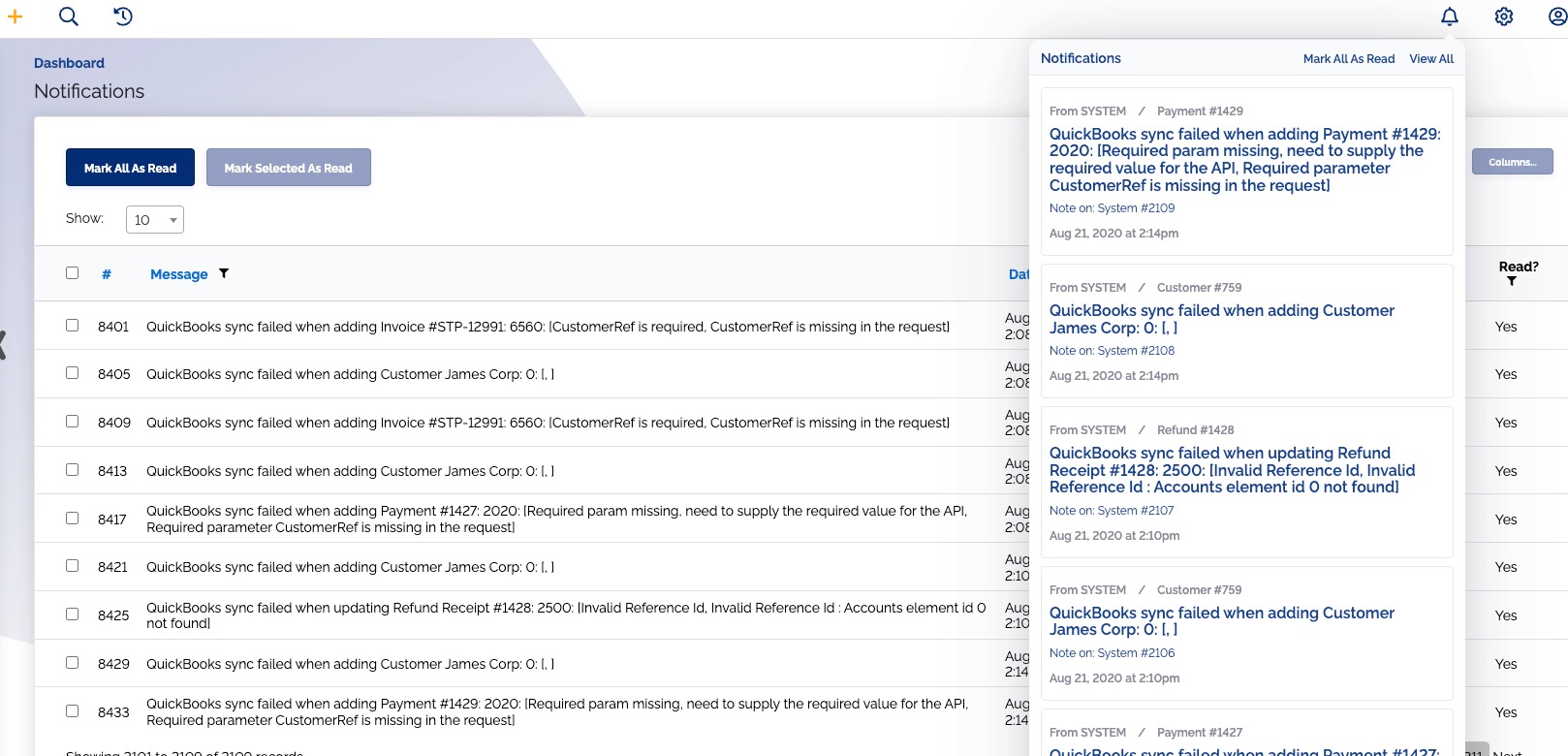Click message text of row 8433
The image size is (1568, 756).
[557, 711]
